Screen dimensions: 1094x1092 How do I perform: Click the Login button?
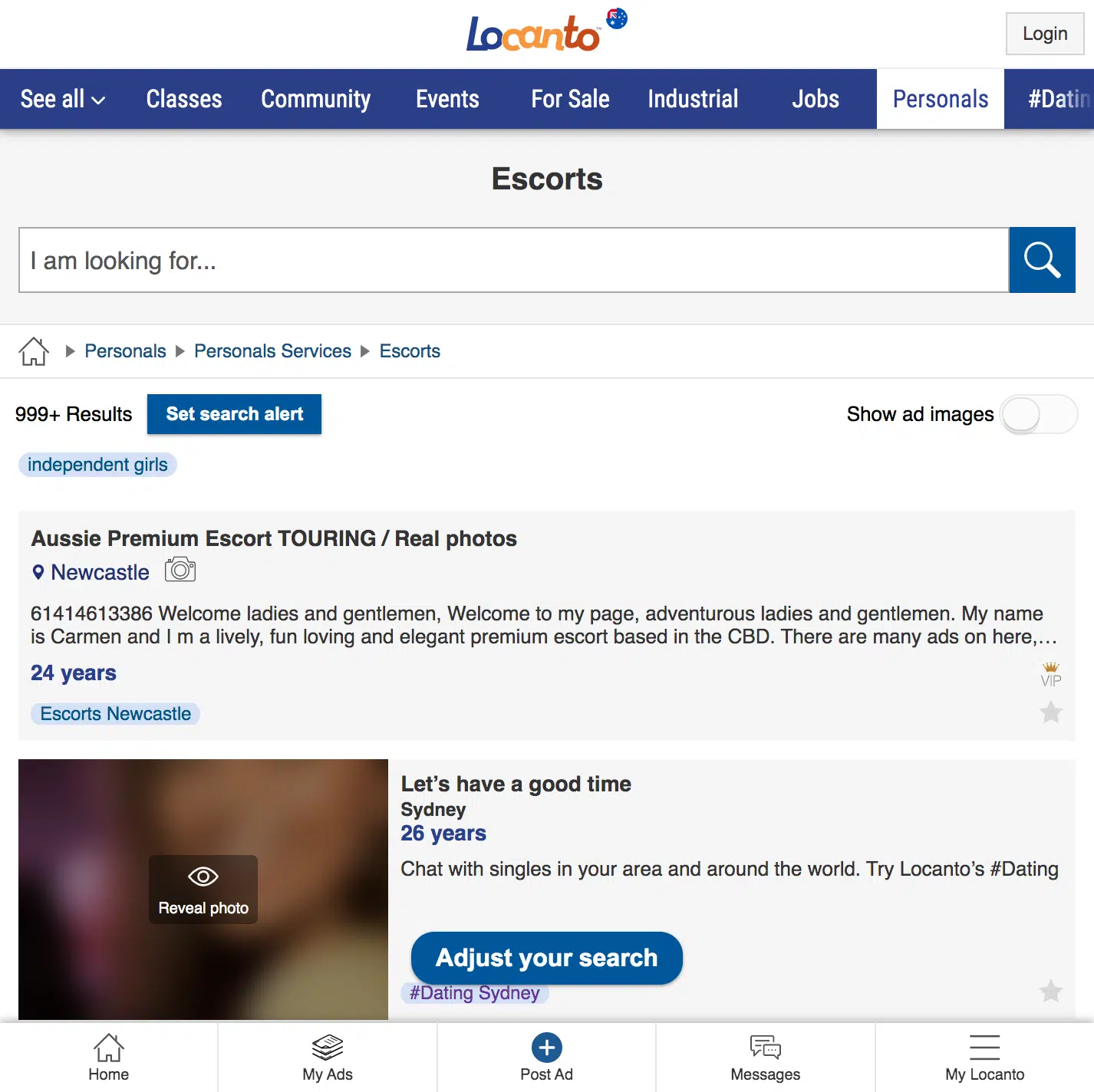pos(1045,34)
